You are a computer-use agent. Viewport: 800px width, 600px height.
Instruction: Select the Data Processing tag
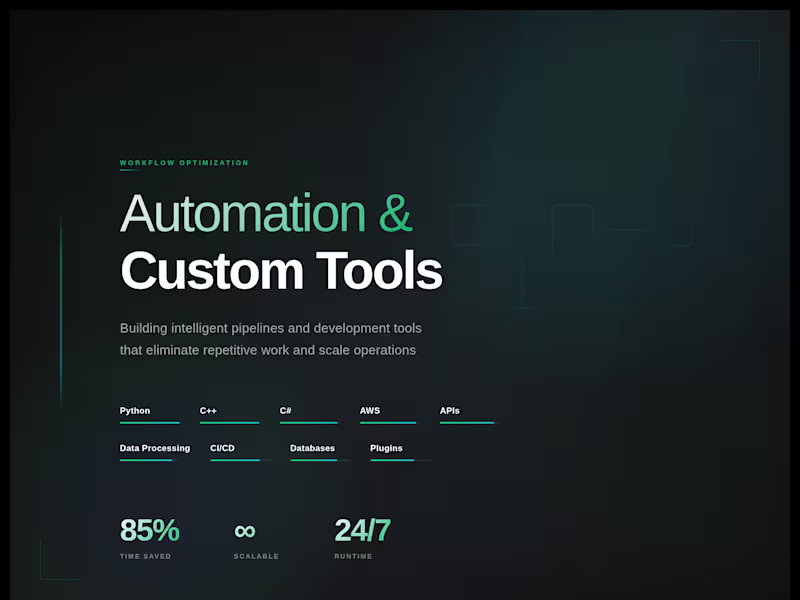click(154, 448)
